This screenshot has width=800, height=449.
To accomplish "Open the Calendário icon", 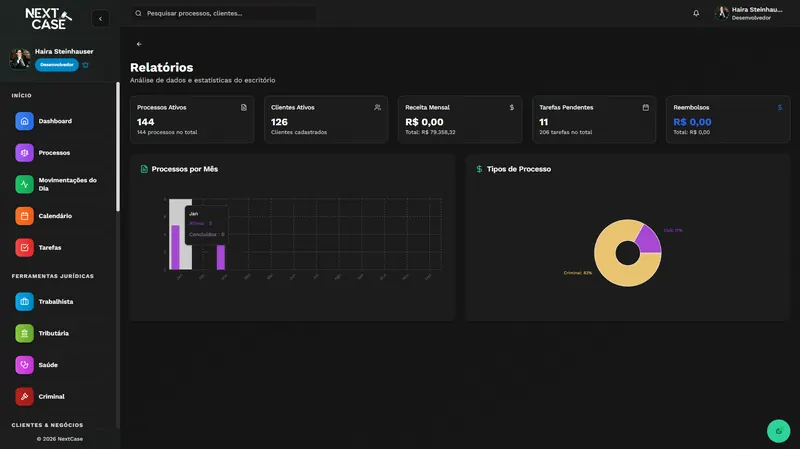I will (24, 216).
